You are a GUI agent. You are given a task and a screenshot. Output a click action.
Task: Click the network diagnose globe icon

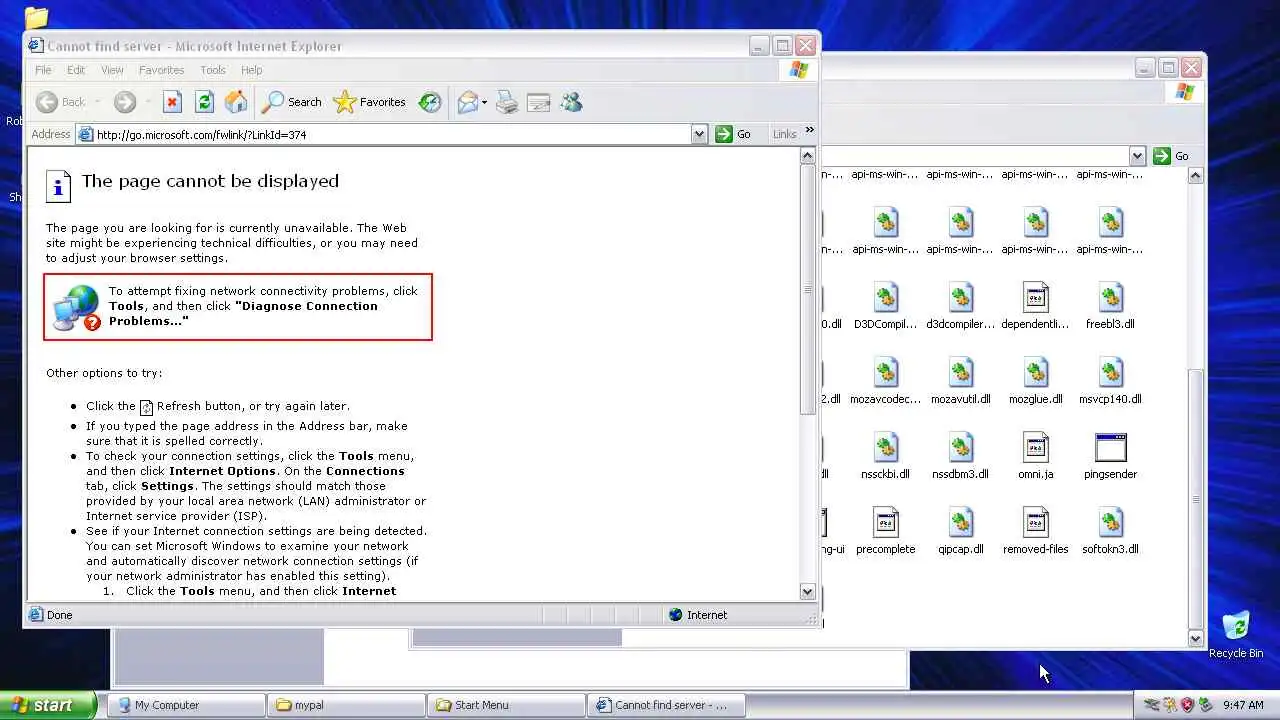click(77, 307)
